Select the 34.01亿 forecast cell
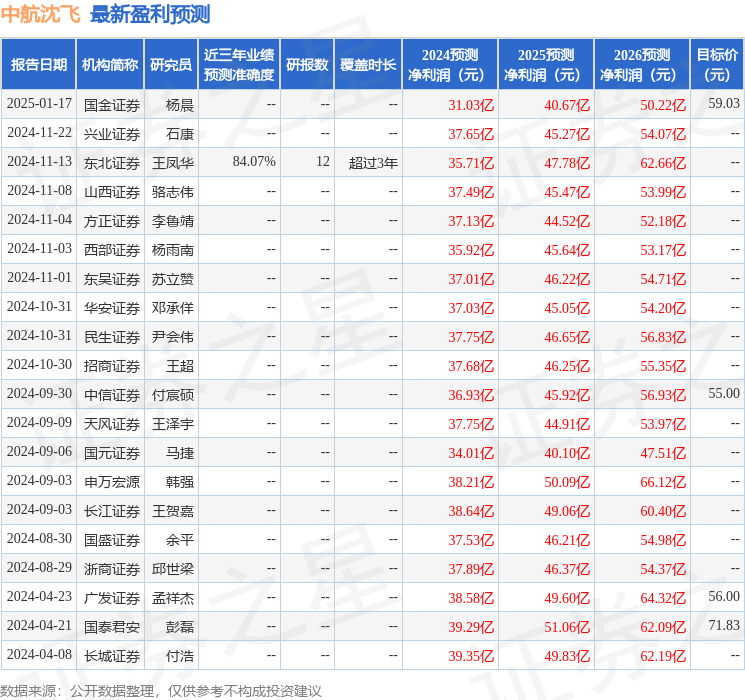Viewport: 745px width, 700px height. (450, 452)
